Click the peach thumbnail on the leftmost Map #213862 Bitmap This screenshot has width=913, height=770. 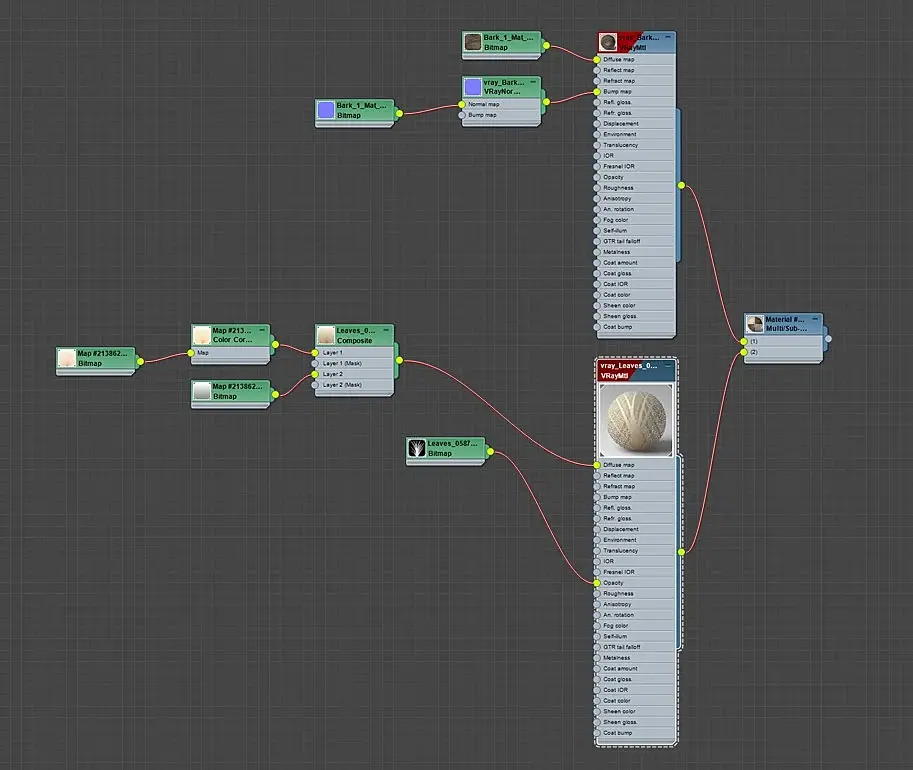67,358
